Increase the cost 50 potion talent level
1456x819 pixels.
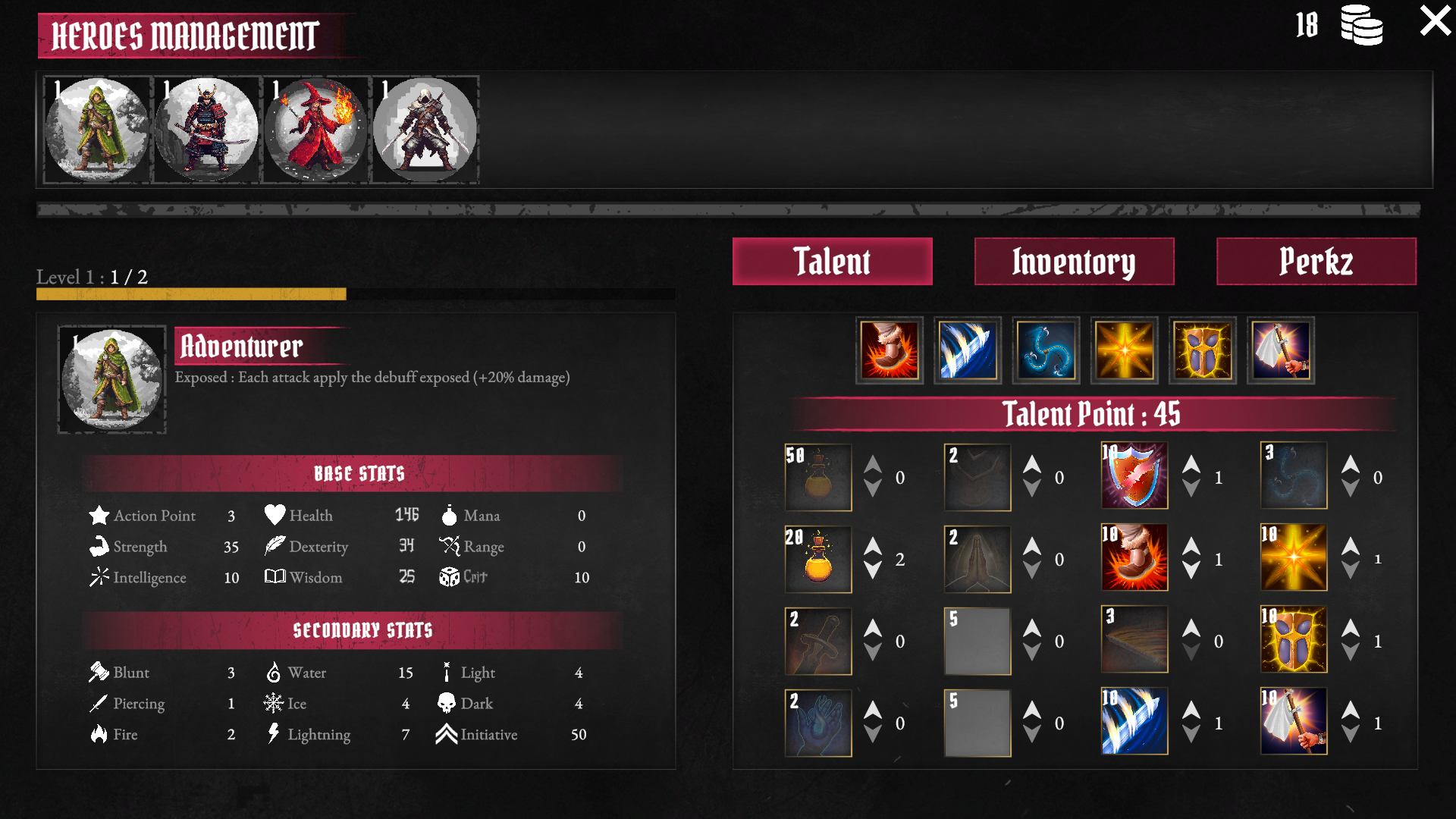pos(873,464)
